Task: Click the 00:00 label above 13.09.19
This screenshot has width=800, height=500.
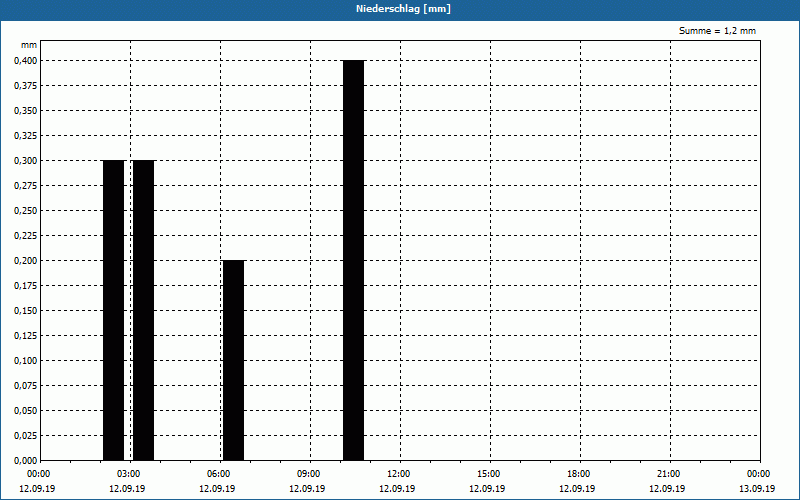Action: (759, 474)
